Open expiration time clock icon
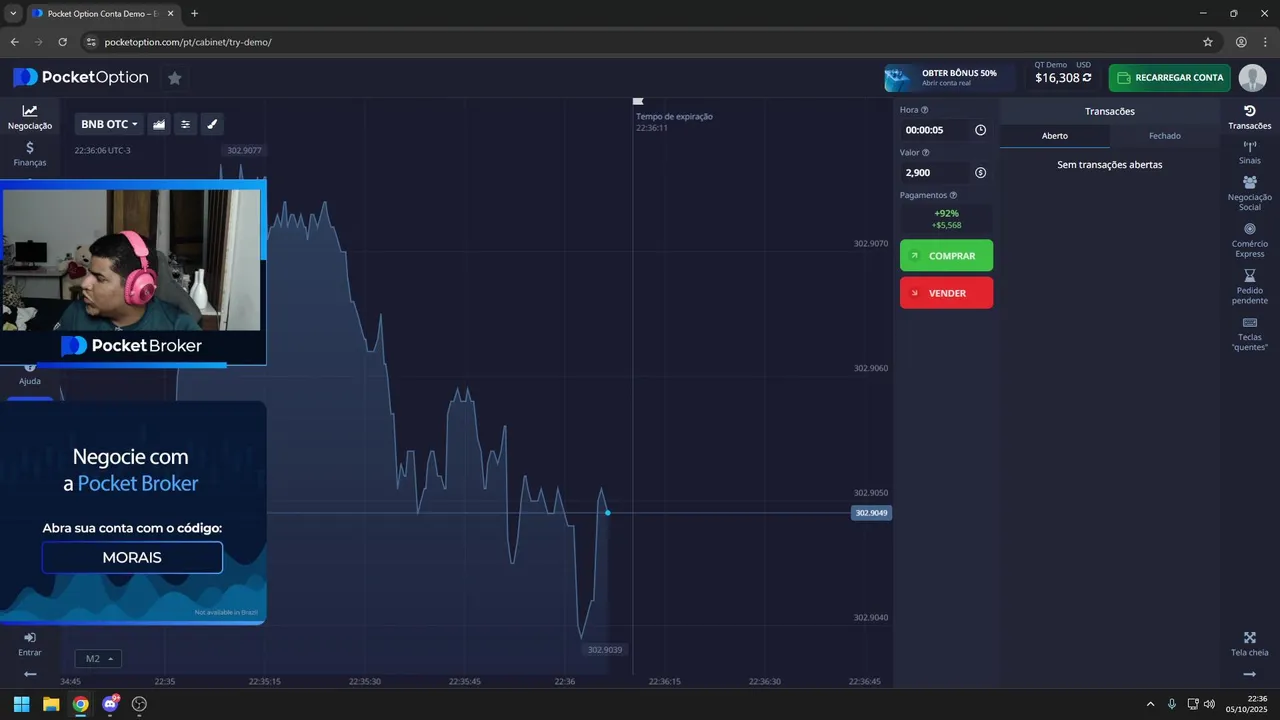1280x720 pixels. pyautogui.click(x=980, y=130)
